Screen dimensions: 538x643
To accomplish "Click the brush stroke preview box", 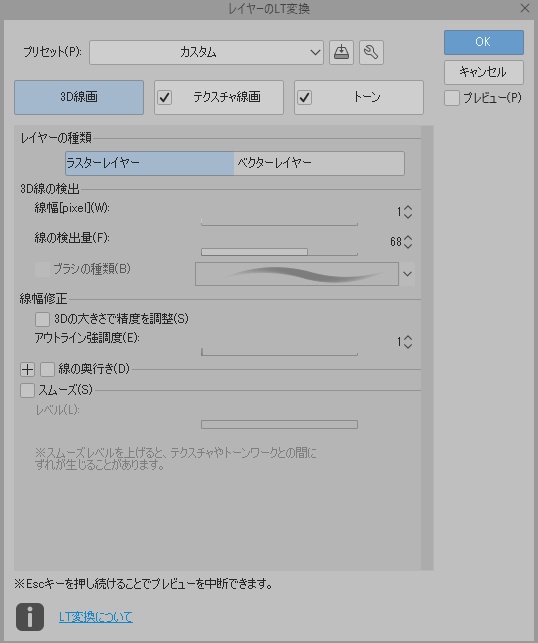I will (297, 274).
